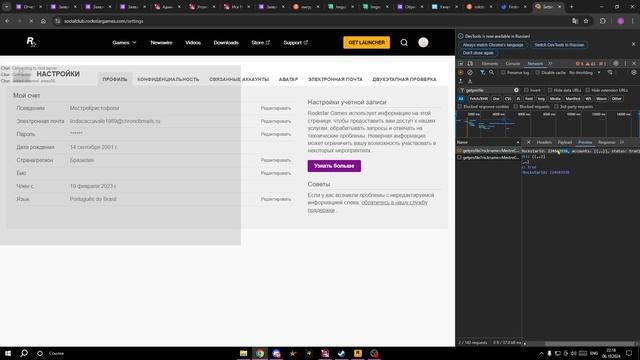
Task: Translate this page icon in the address bar
Action: (575, 21)
